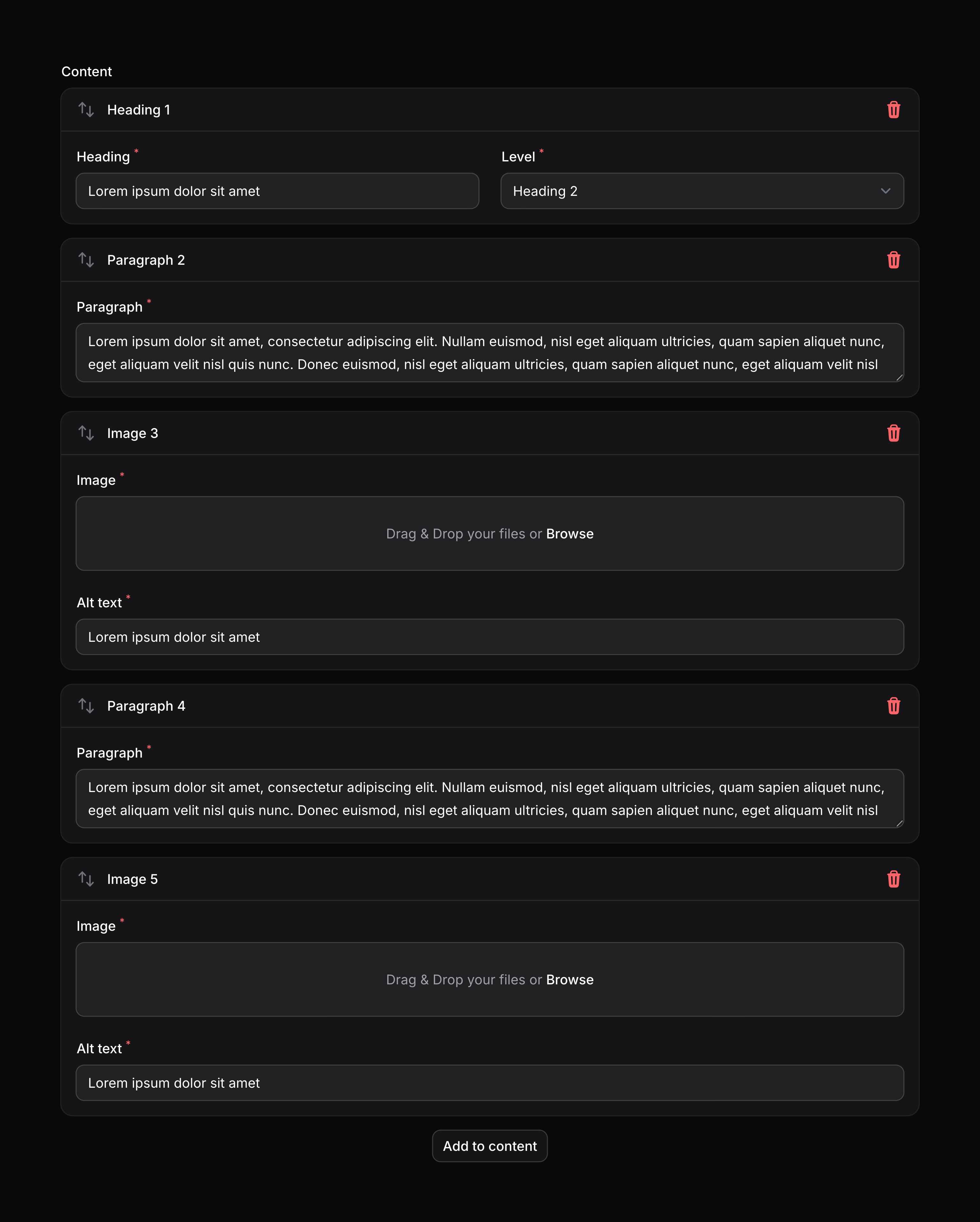Click reorder arrows on Image 3 block
Screen dimensions: 980x1222
point(86,433)
